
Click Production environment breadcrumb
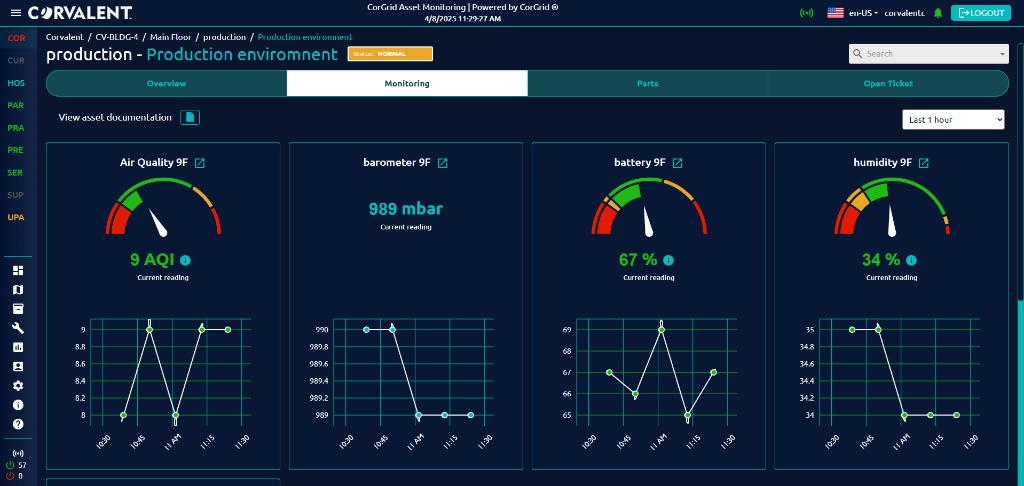coord(305,37)
